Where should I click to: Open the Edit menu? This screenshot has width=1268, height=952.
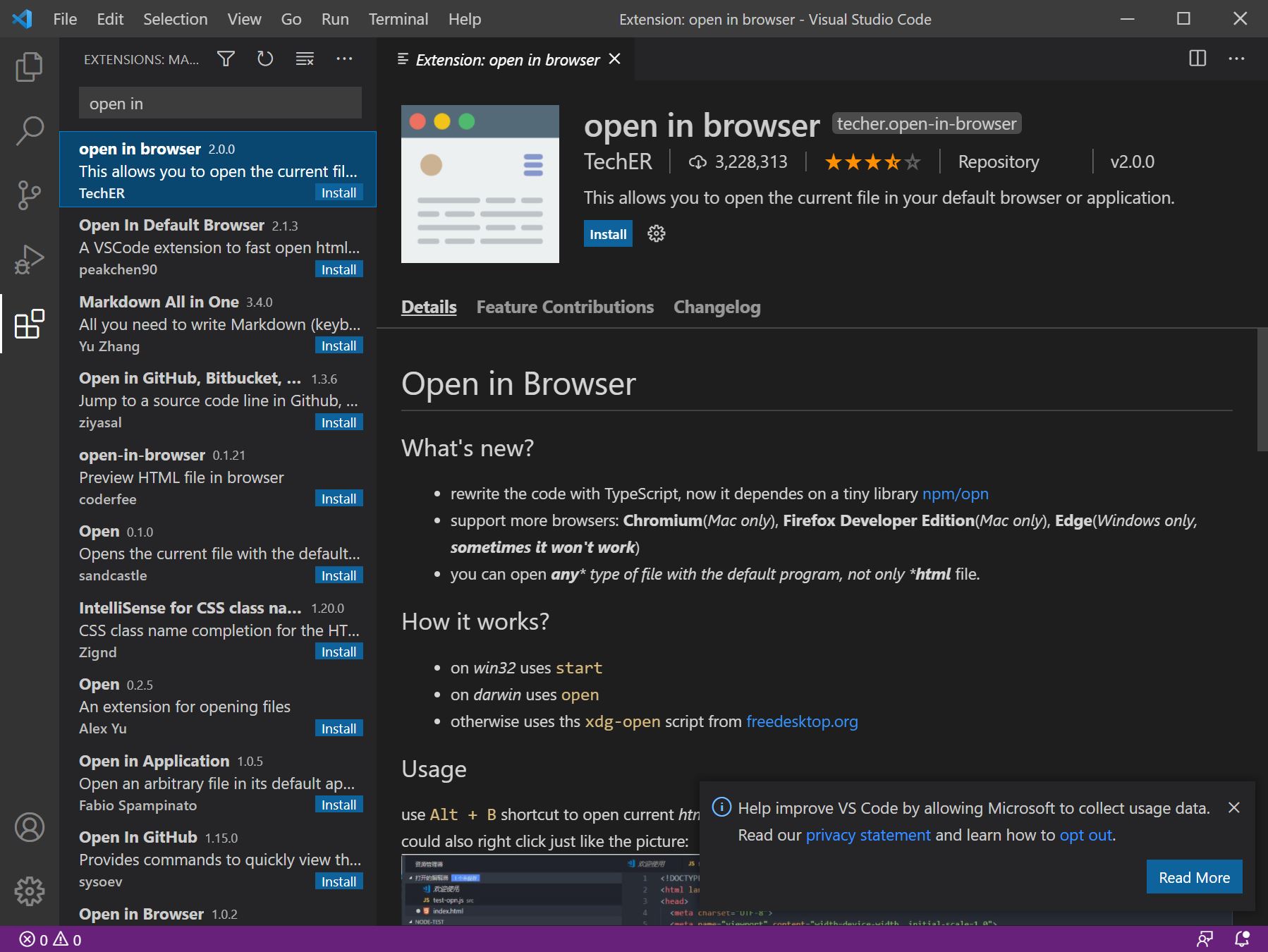coord(110,19)
